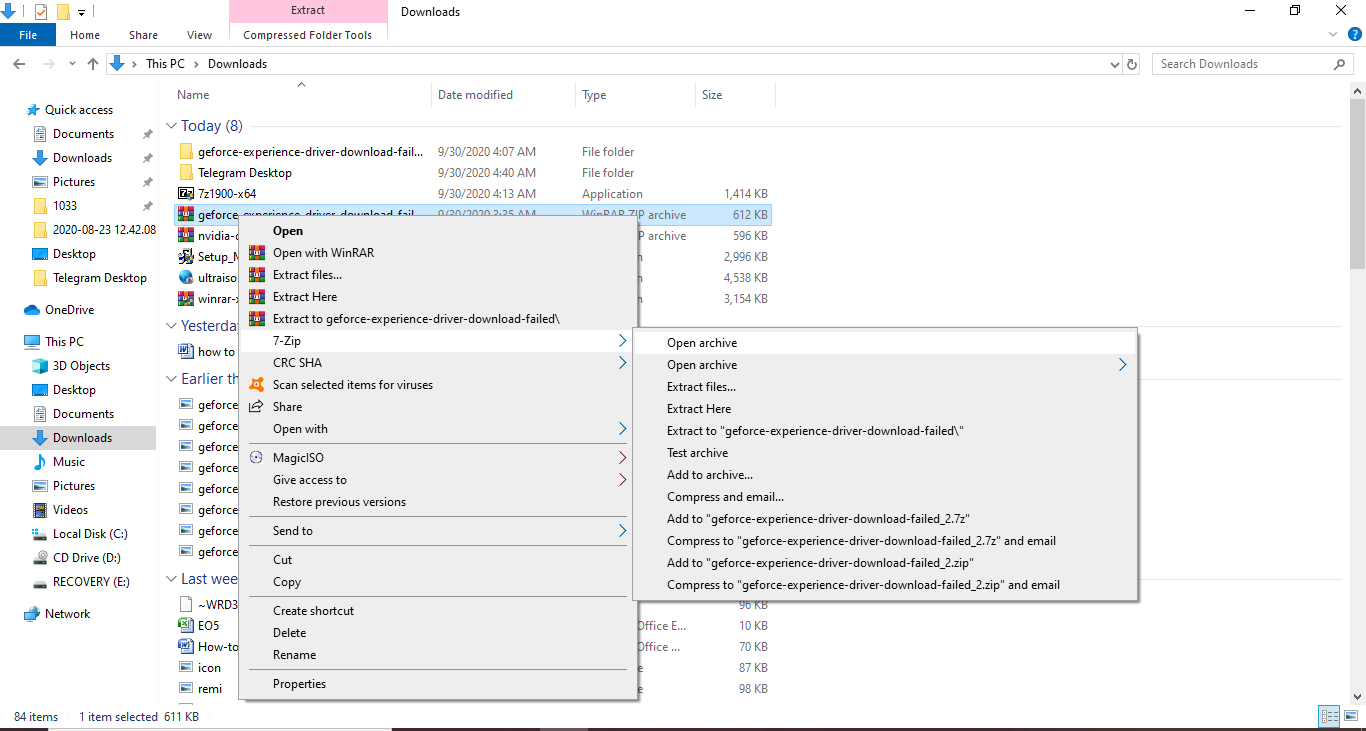The width and height of the screenshot is (1366, 731).
Task: Open the Quick Access Toolbar customize dropdown
Action: coord(82,12)
